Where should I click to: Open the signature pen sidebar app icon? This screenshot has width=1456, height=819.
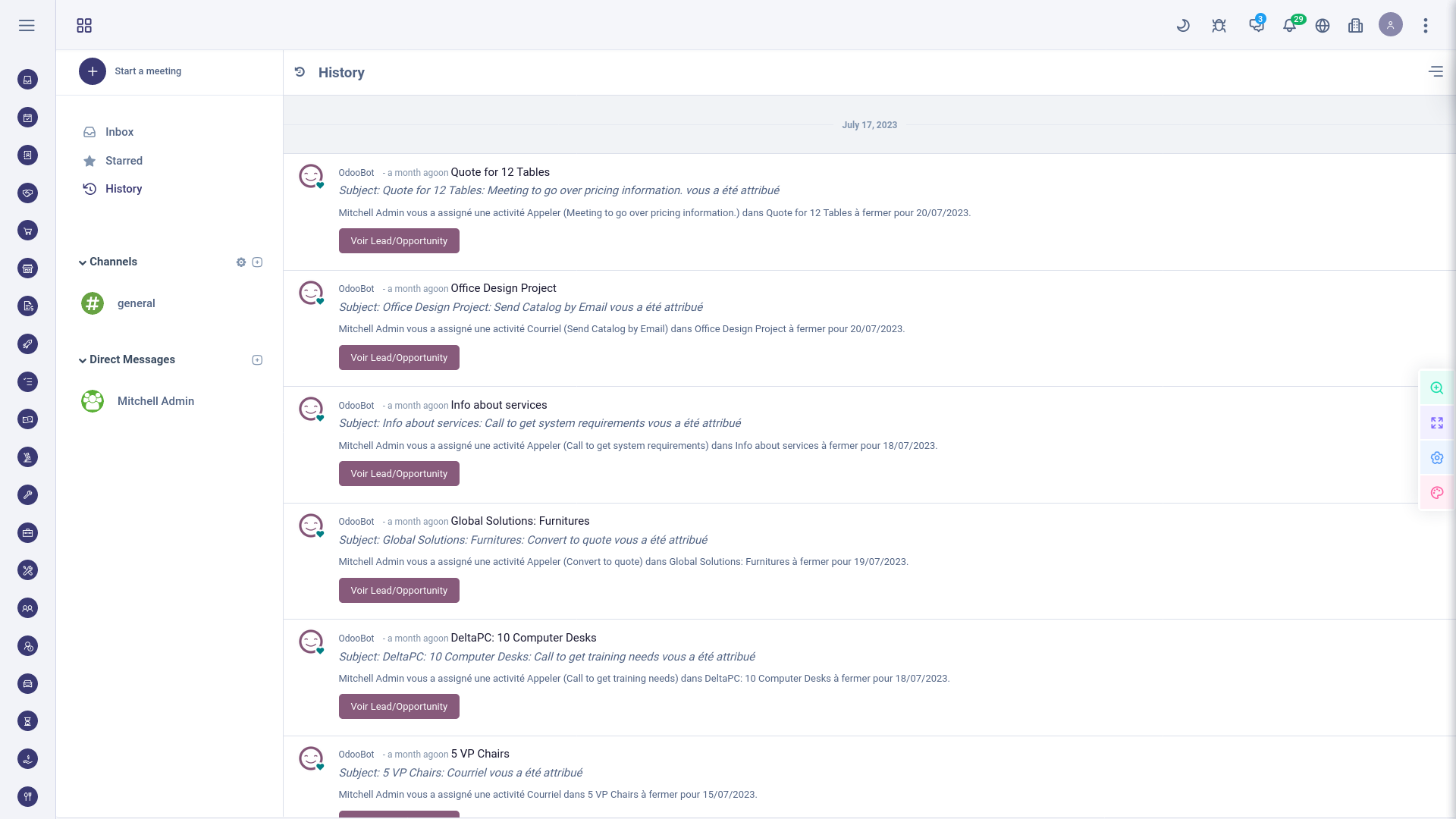[x=27, y=457]
